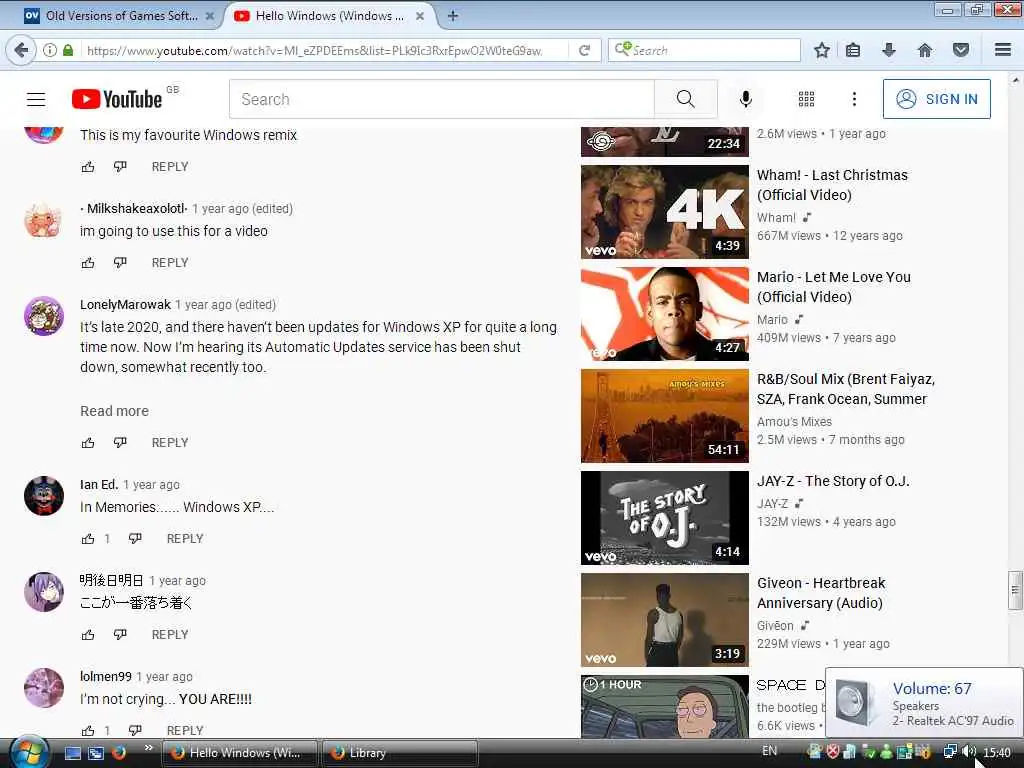Like the 'favourite Windows remix' comment

tap(88, 167)
